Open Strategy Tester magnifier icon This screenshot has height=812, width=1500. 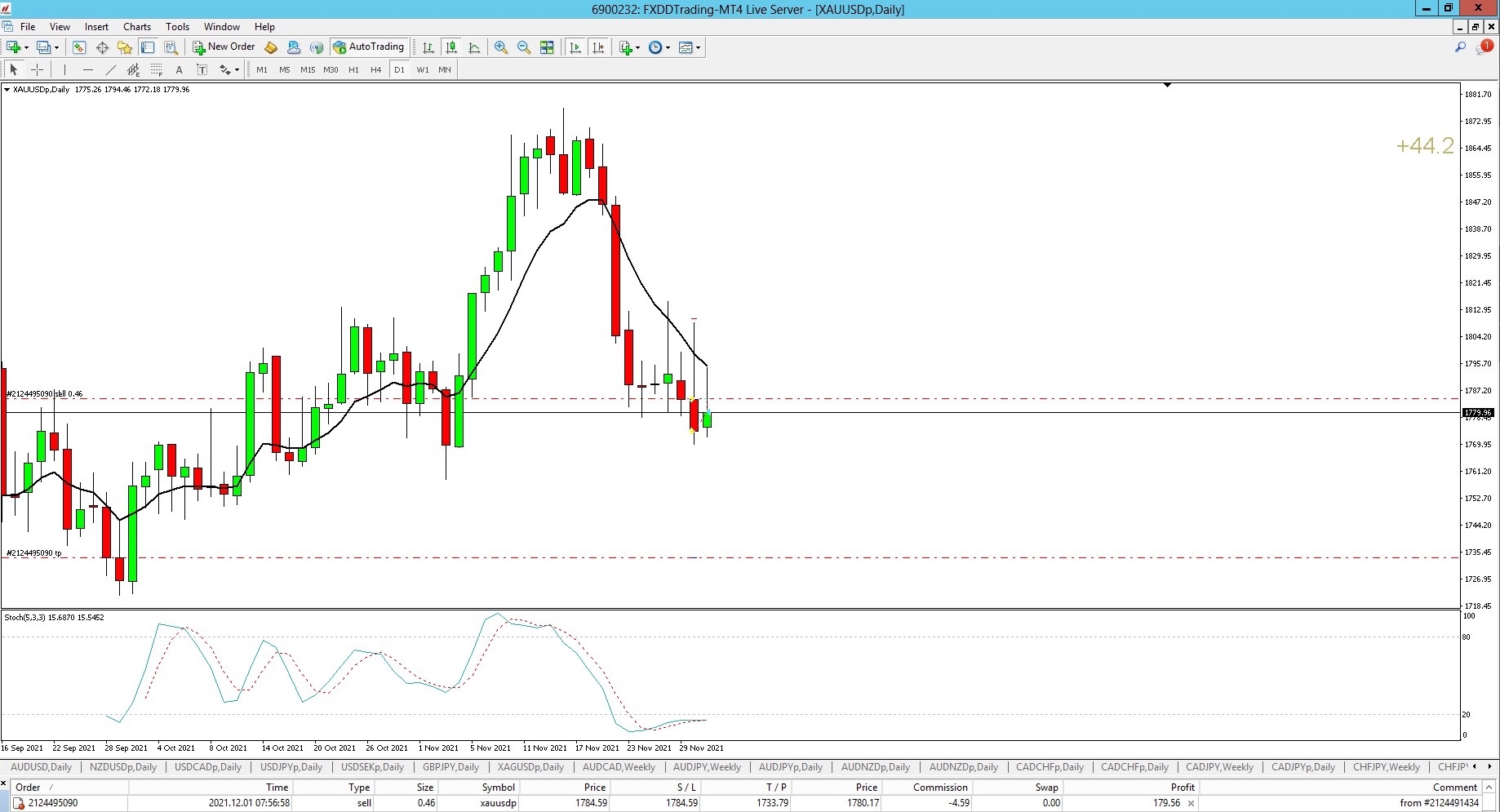click(171, 47)
